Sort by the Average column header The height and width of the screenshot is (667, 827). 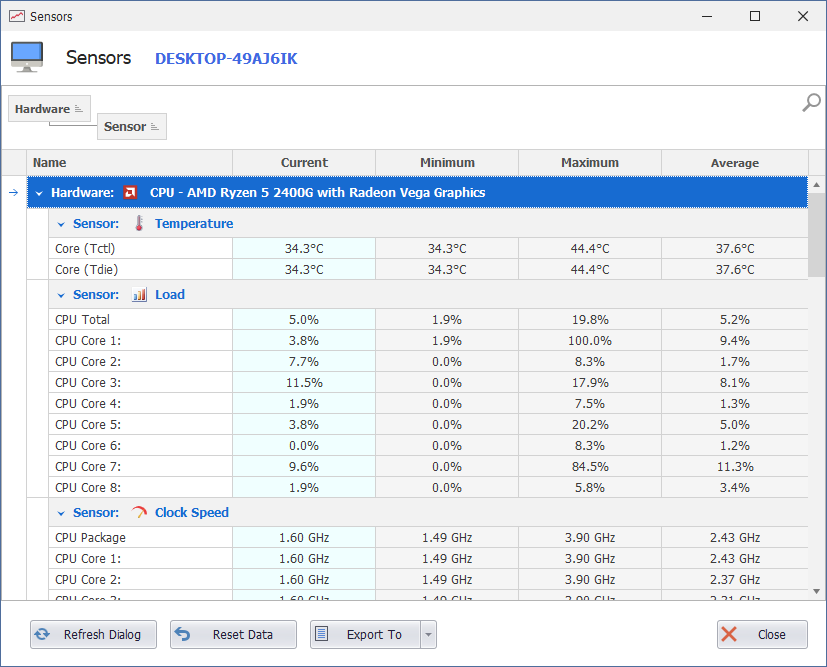pos(735,162)
